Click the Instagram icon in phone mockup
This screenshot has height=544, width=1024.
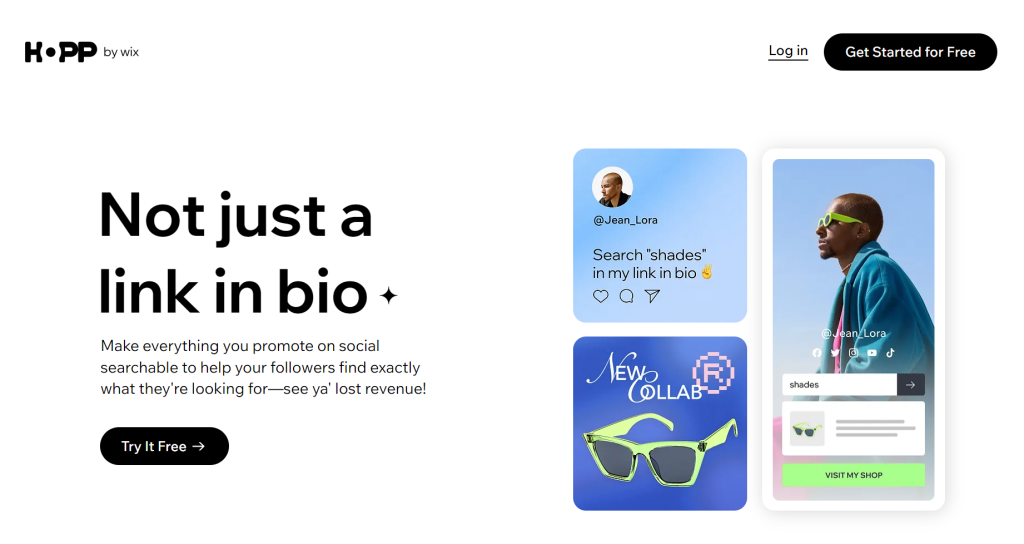(x=853, y=353)
